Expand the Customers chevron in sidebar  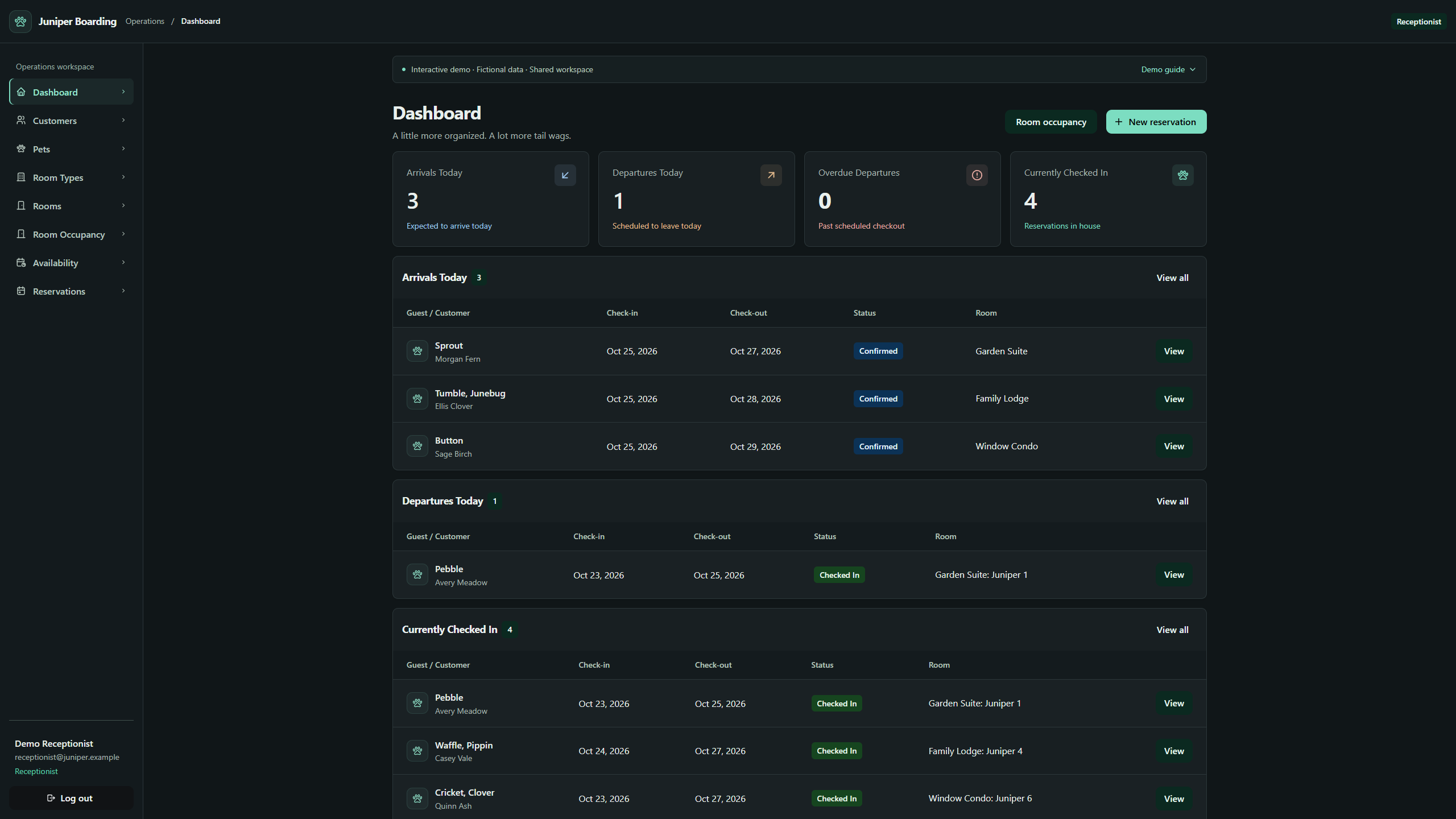123,120
